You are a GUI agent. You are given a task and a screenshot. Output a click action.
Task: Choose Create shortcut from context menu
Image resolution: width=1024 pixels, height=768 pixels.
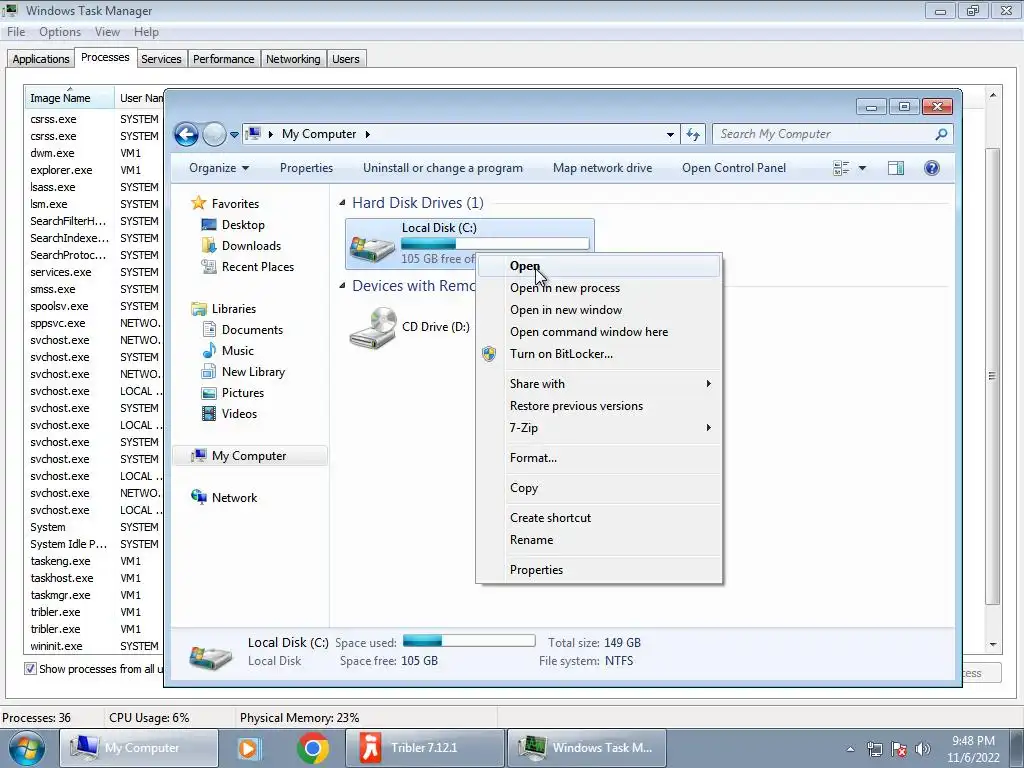pyautogui.click(x=599, y=518)
